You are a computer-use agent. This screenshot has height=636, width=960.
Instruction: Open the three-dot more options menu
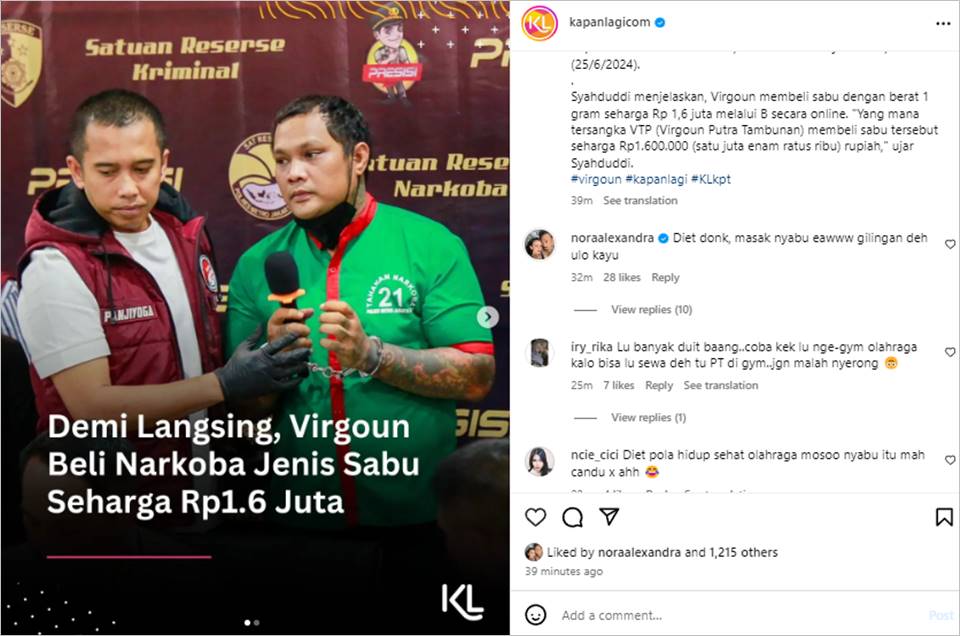point(943,23)
